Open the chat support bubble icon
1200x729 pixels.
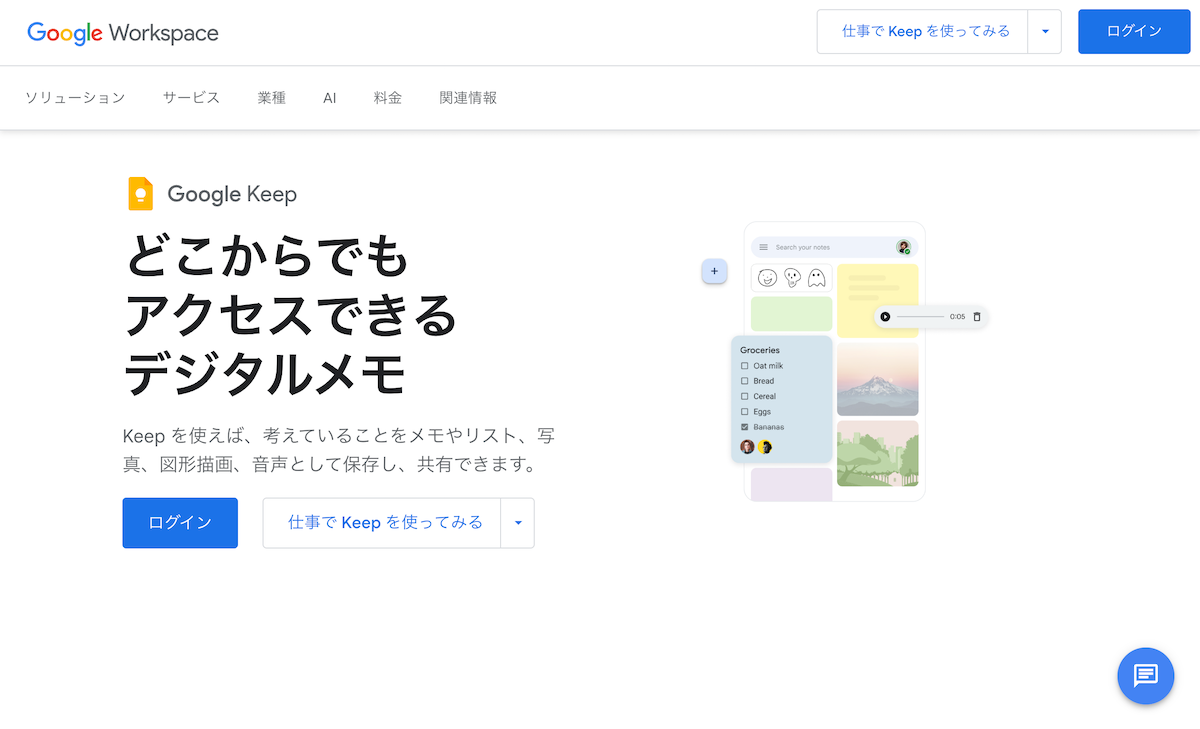click(x=1145, y=676)
